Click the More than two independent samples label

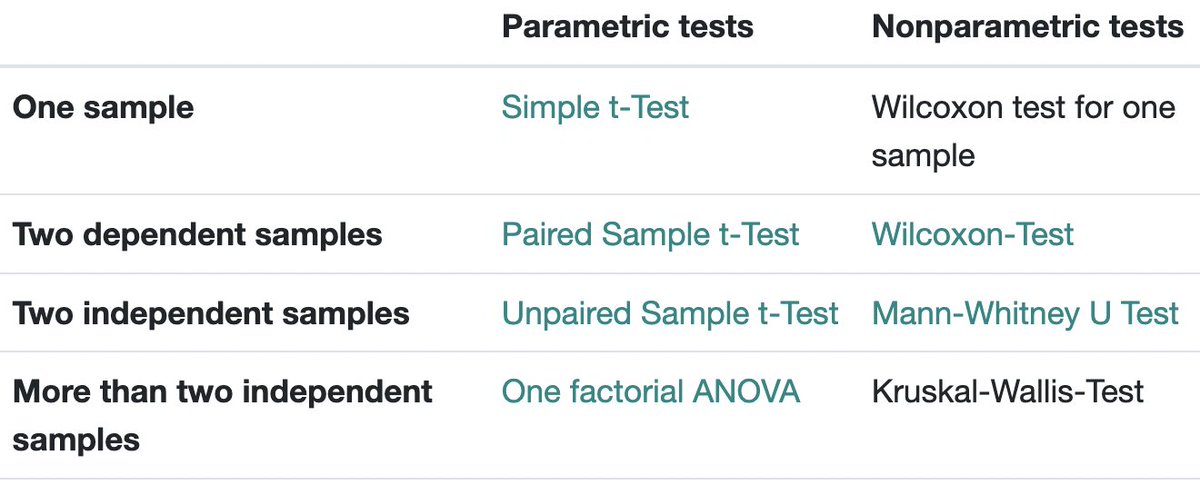(222, 415)
